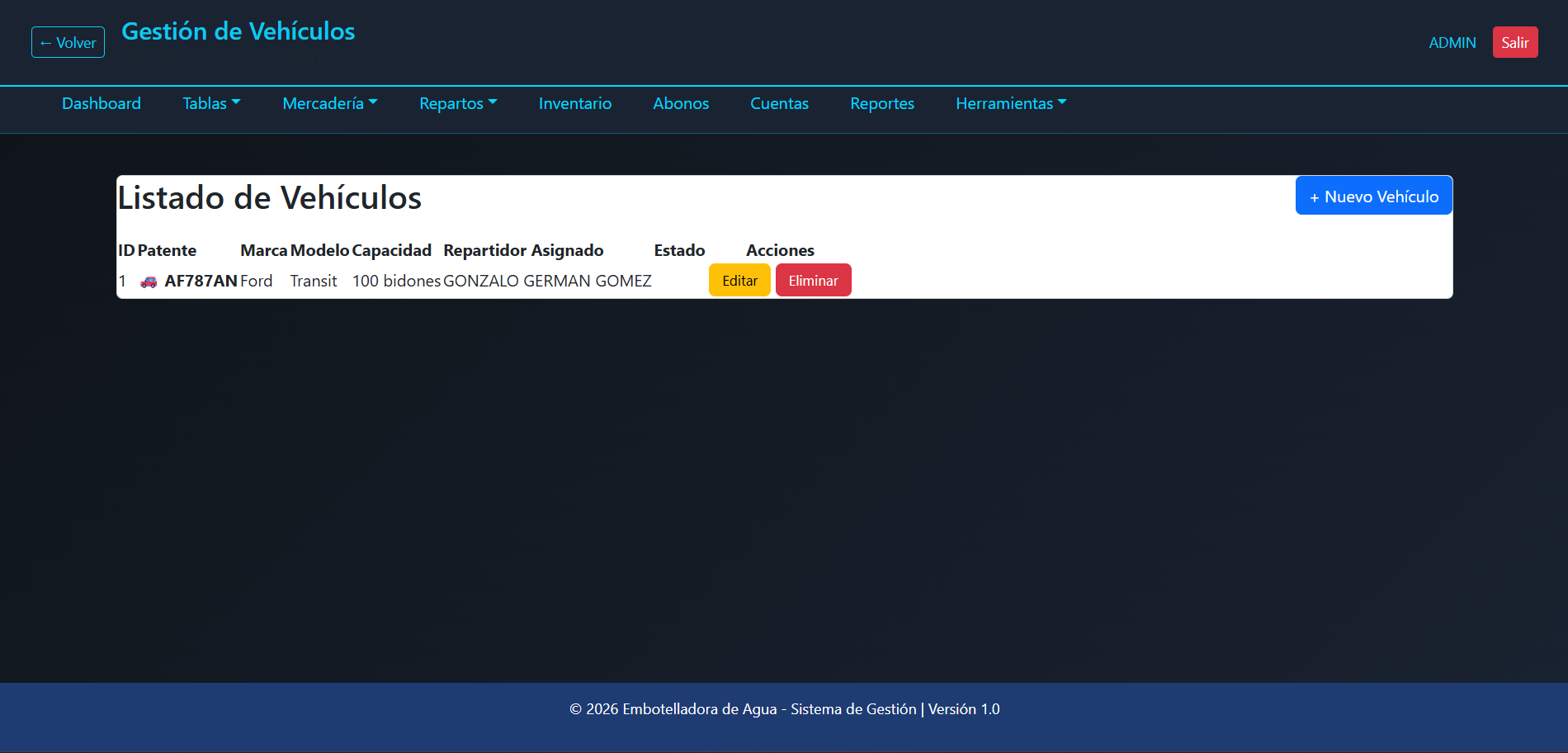Click the Acciones column header
The height and width of the screenshot is (753, 1568).
[x=780, y=250]
